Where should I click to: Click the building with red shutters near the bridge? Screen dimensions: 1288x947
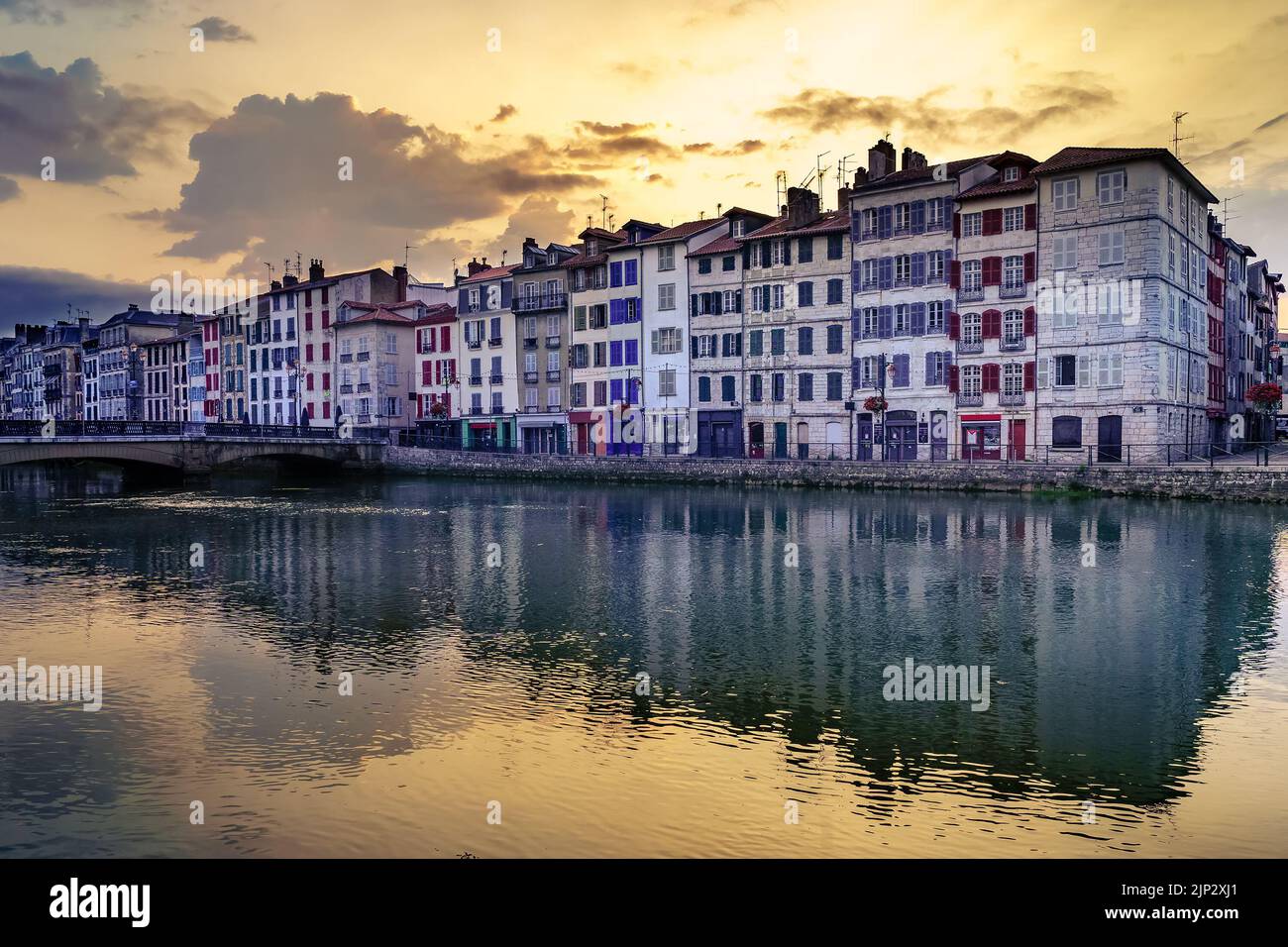click(317, 347)
